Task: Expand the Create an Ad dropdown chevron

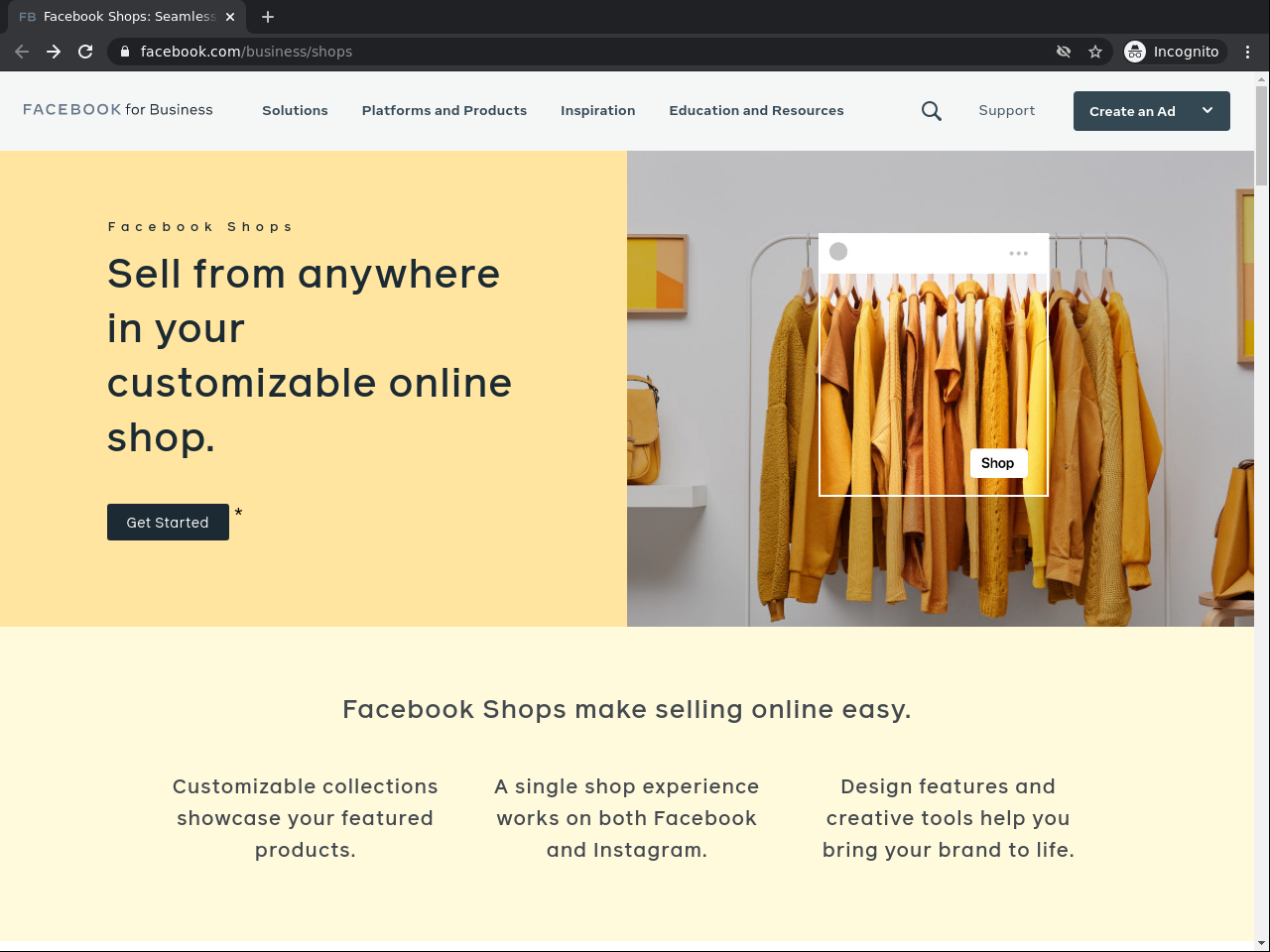Action: 1207,111
